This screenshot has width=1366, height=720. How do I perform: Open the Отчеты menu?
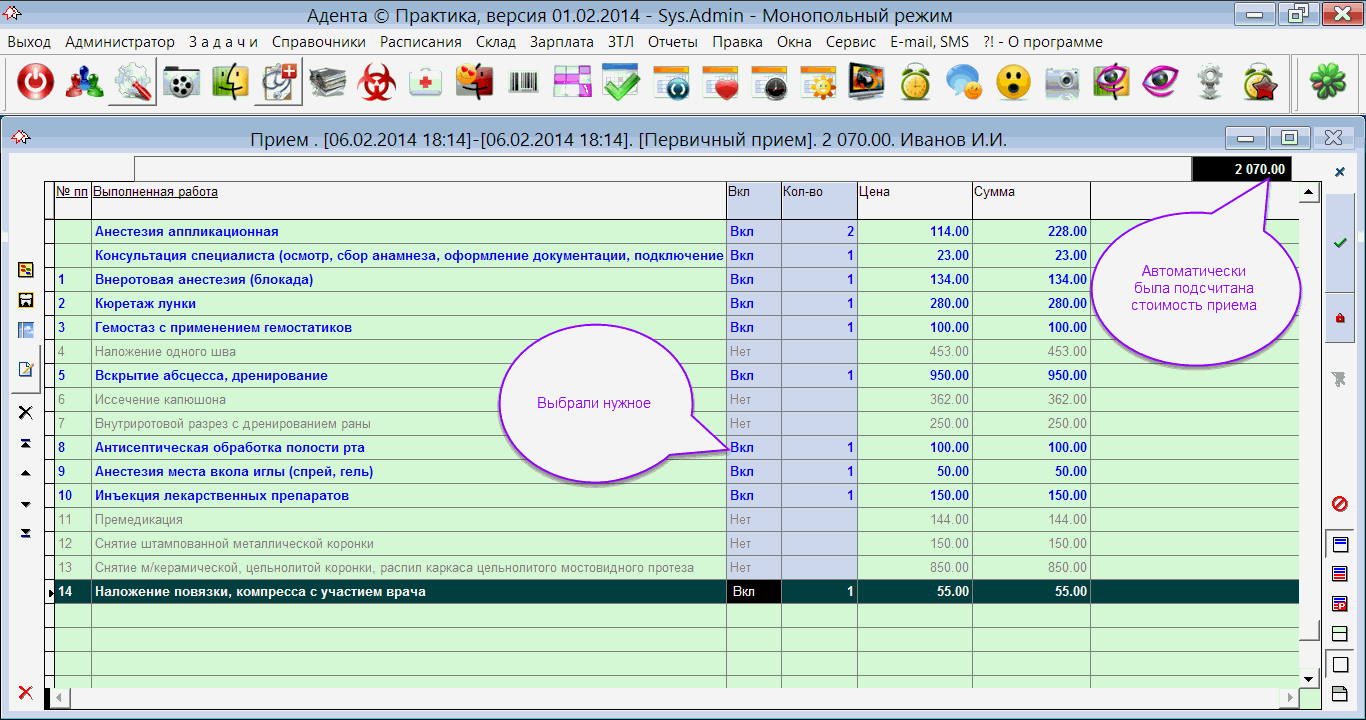[673, 42]
